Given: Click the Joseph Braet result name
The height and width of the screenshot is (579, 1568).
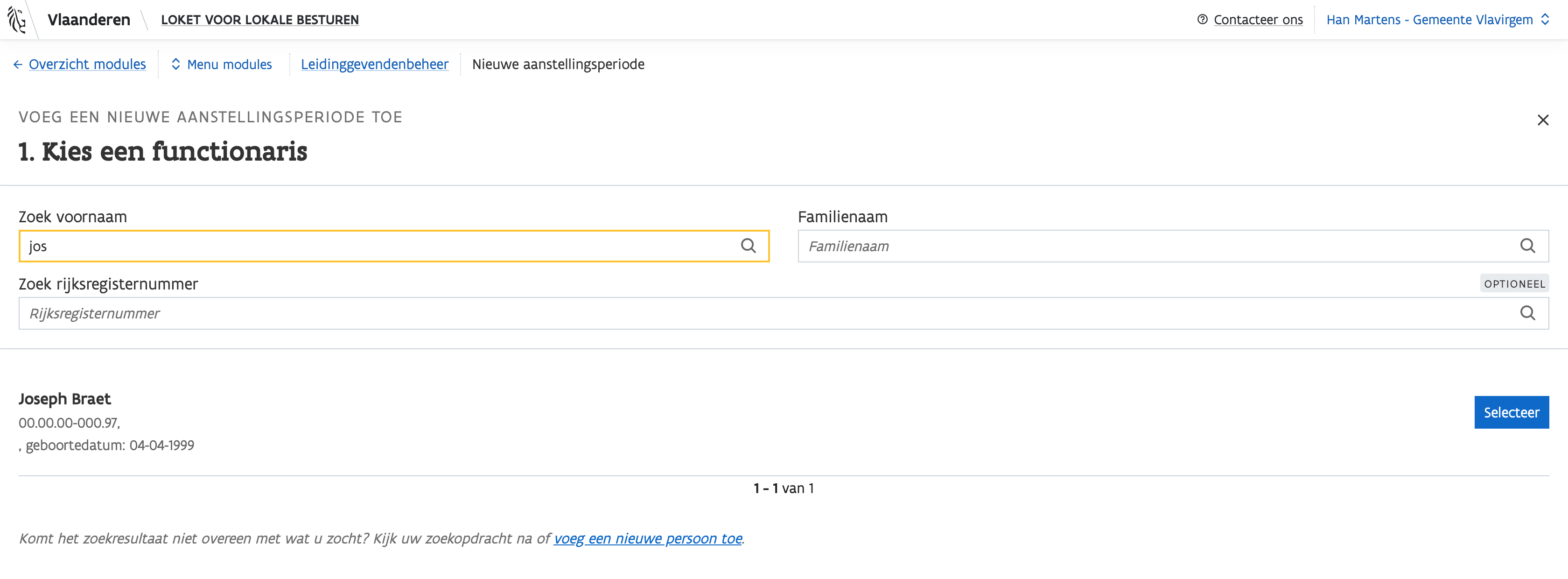Looking at the screenshot, I should 64,399.
